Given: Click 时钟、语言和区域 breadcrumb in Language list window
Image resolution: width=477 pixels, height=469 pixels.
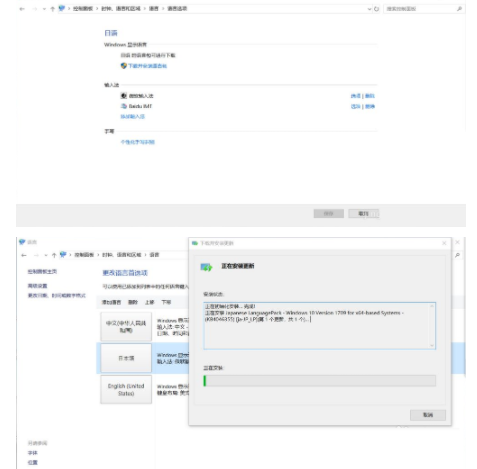Looking at the screenshot, I should coord(122,255).
